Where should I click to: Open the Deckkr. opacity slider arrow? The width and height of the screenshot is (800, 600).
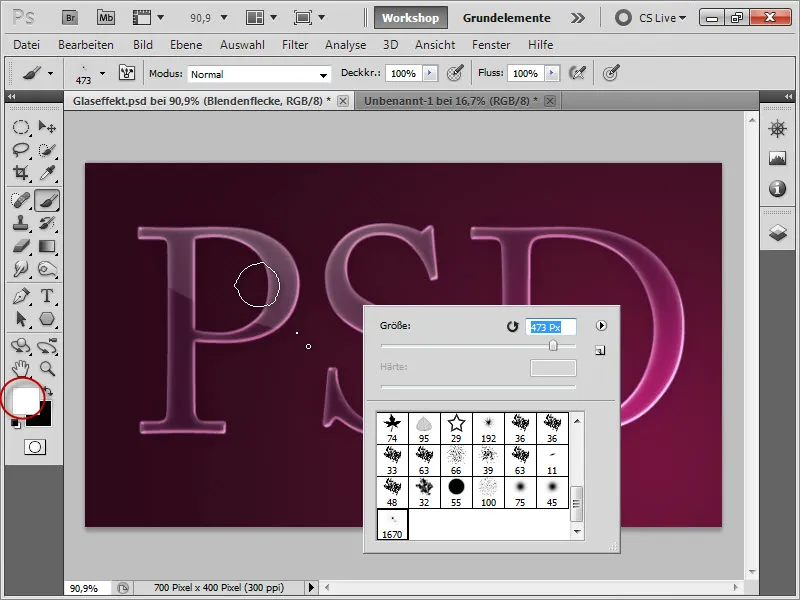(x=430, y=73)
